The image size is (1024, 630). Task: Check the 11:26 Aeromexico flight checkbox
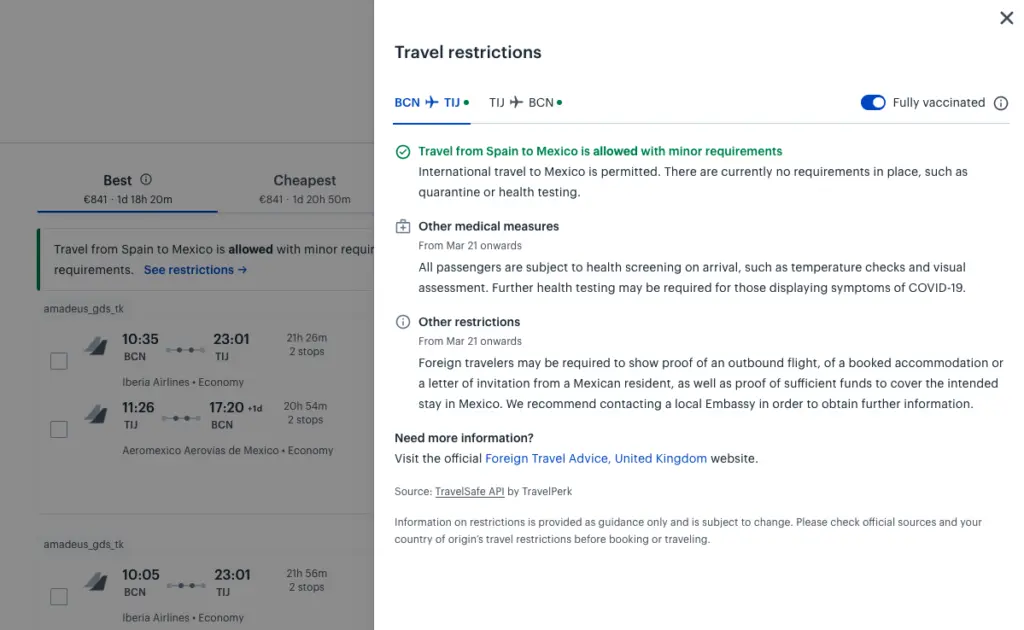(59, 429)
